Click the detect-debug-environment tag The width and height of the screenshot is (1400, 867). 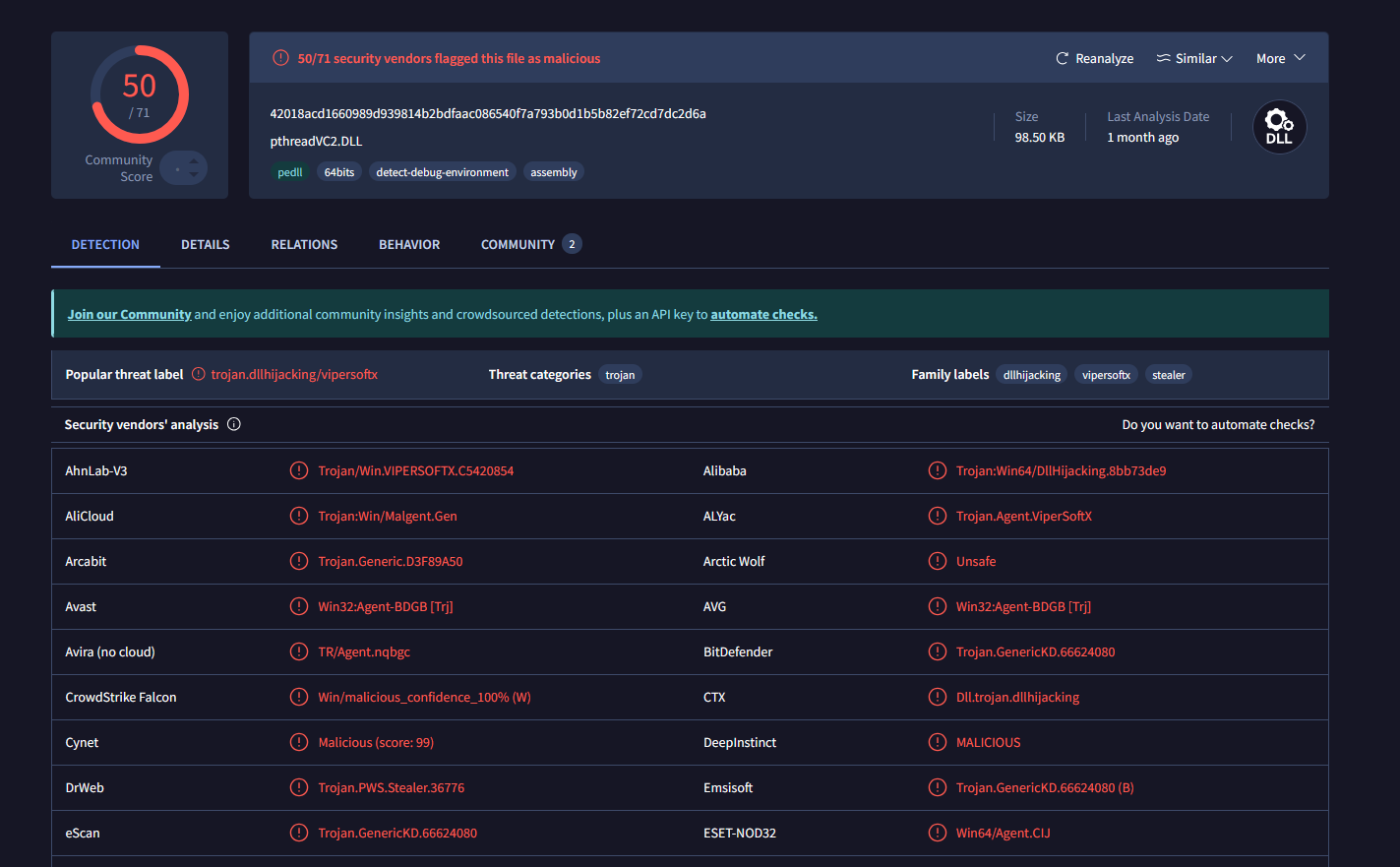point(443,172)
